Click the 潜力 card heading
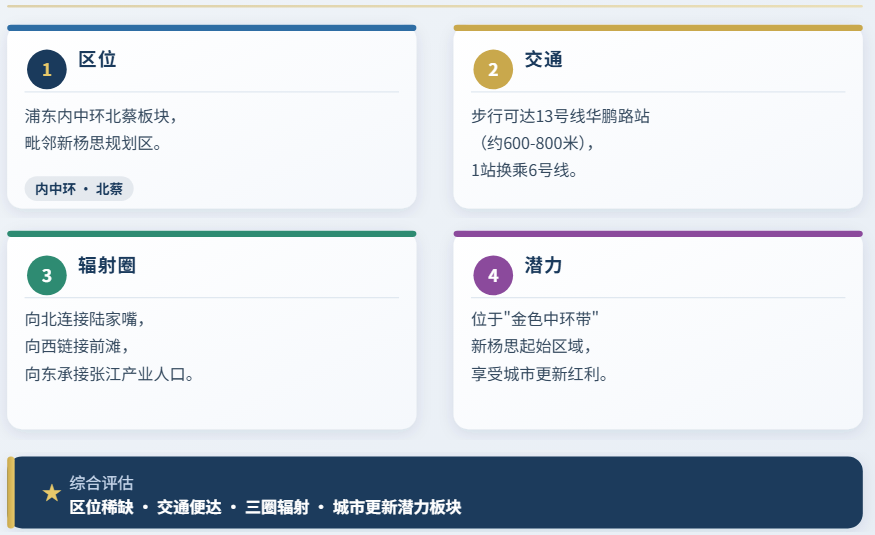 pyautogui.click(x=544, y=265)
